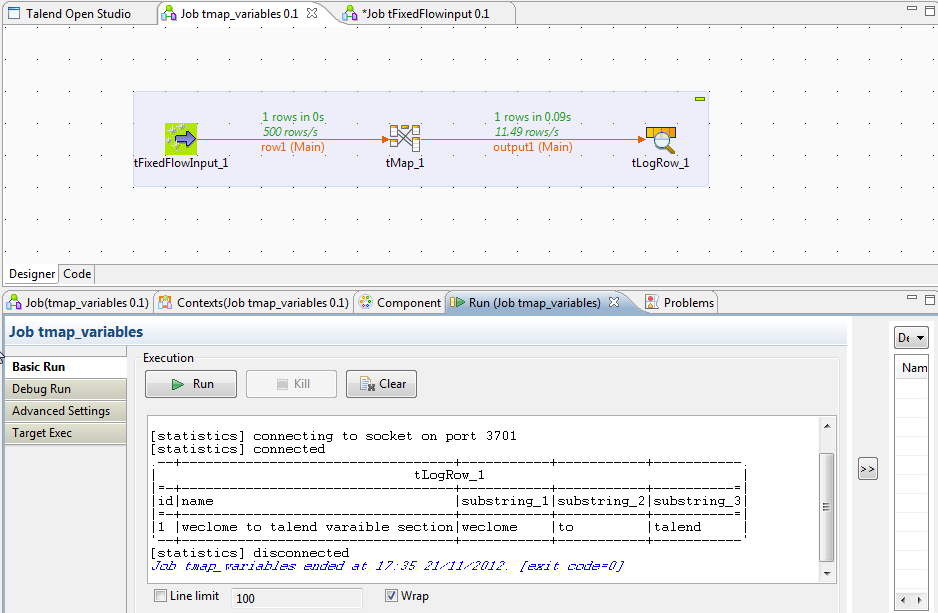Clear the execution console
938x613 pixels.
382,384
